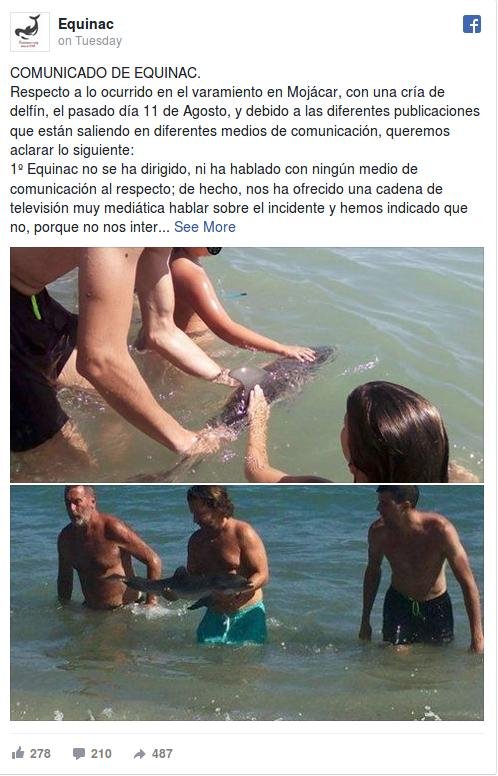
Task: Click the "on Tuesday" timestamp
Action: tap(90, 41)
